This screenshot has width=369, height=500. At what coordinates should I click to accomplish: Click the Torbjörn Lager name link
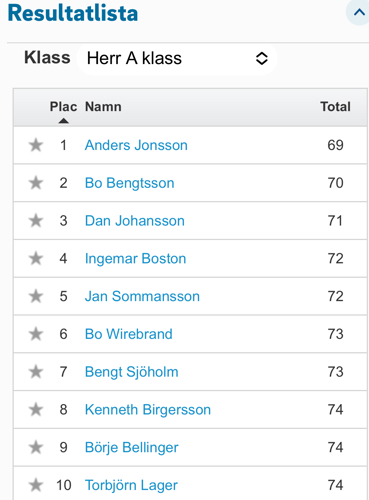click(x=131, y=485)
